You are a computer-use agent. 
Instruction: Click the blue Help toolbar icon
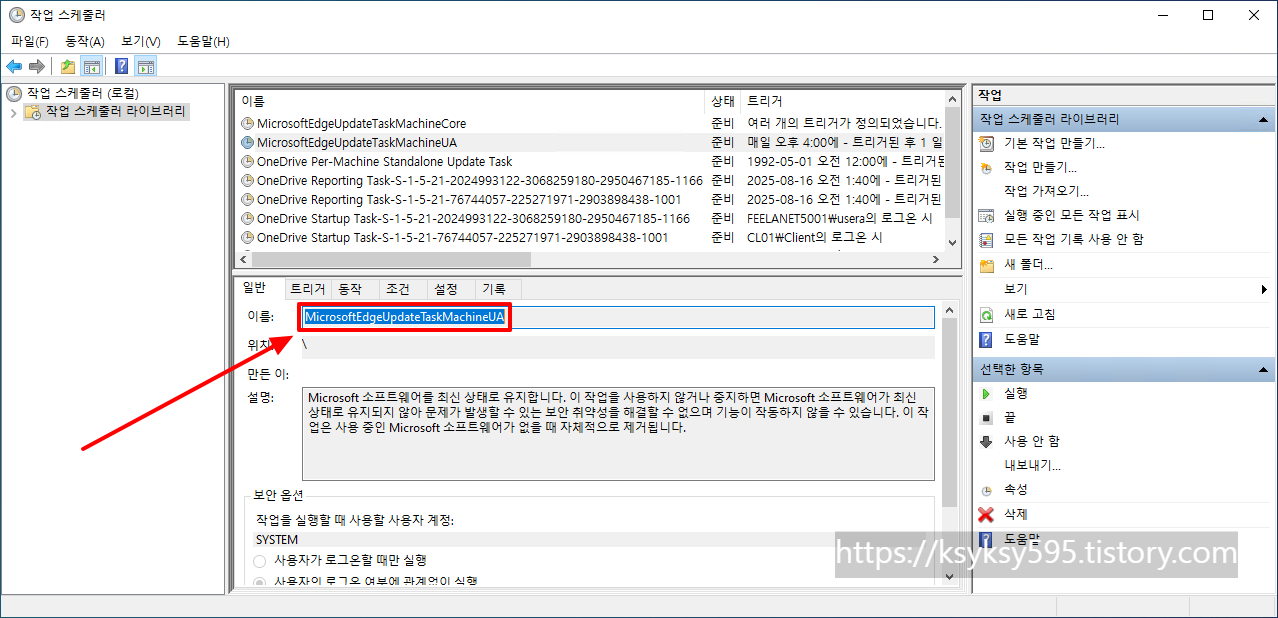[x=121, y=66]
